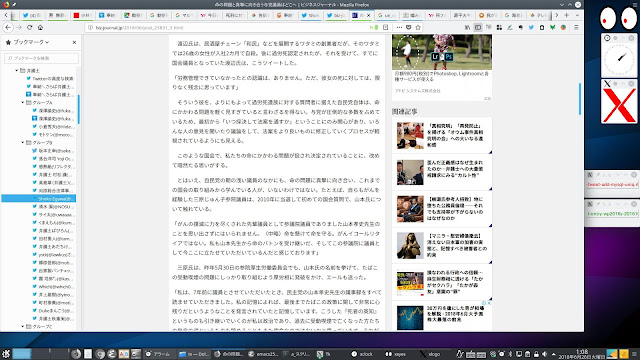Open the Library toolbar icon

pos(467,27)
